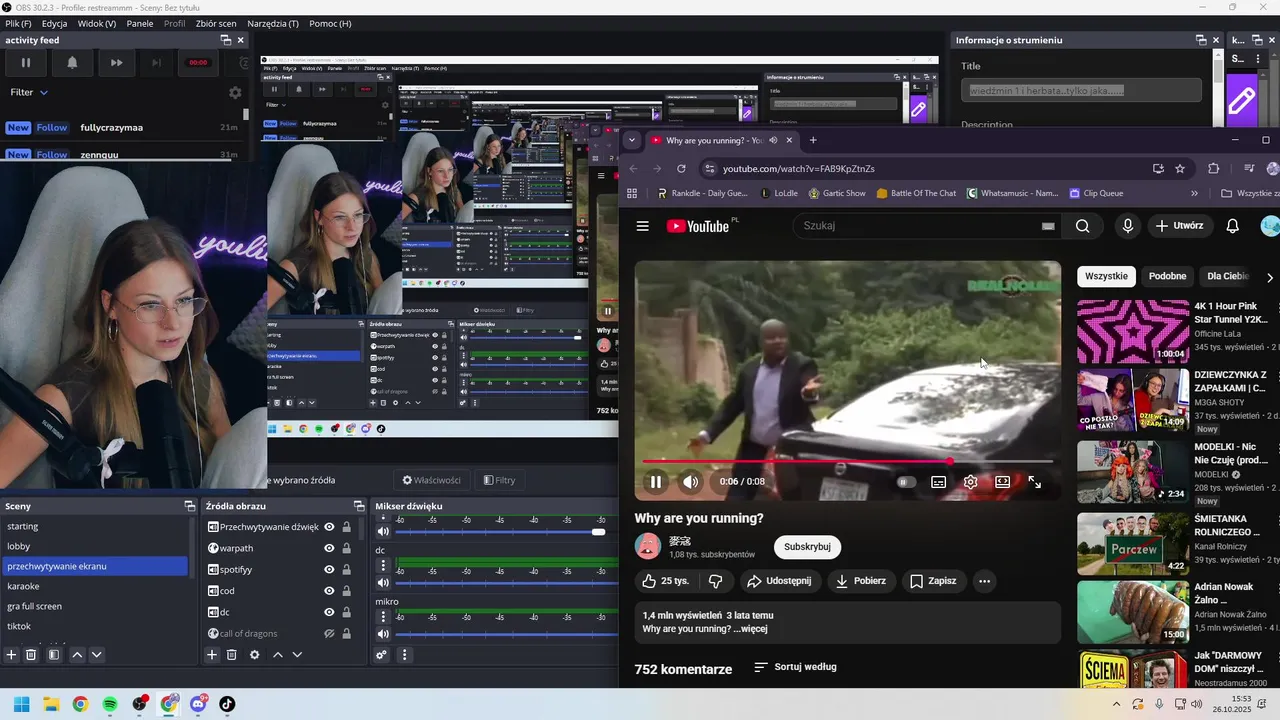This screenshot has height=720, width=1280.
Task: Hide the spotifyy source
Action: coord(329,569)
